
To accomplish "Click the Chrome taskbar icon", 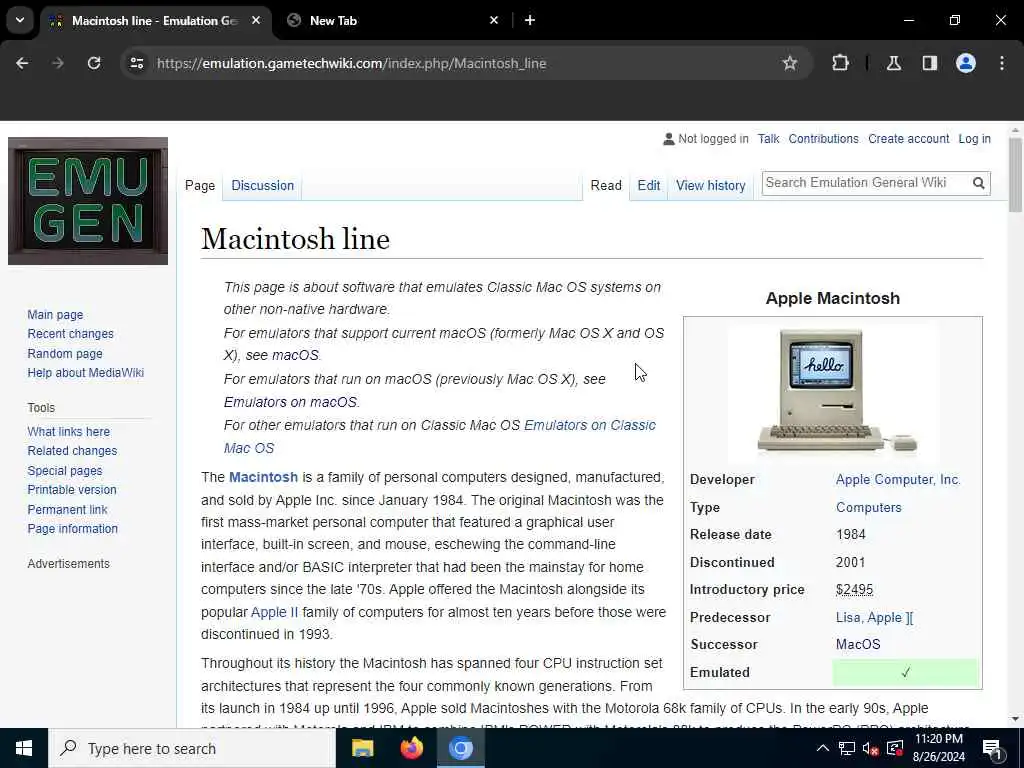I will pos(460,748).
